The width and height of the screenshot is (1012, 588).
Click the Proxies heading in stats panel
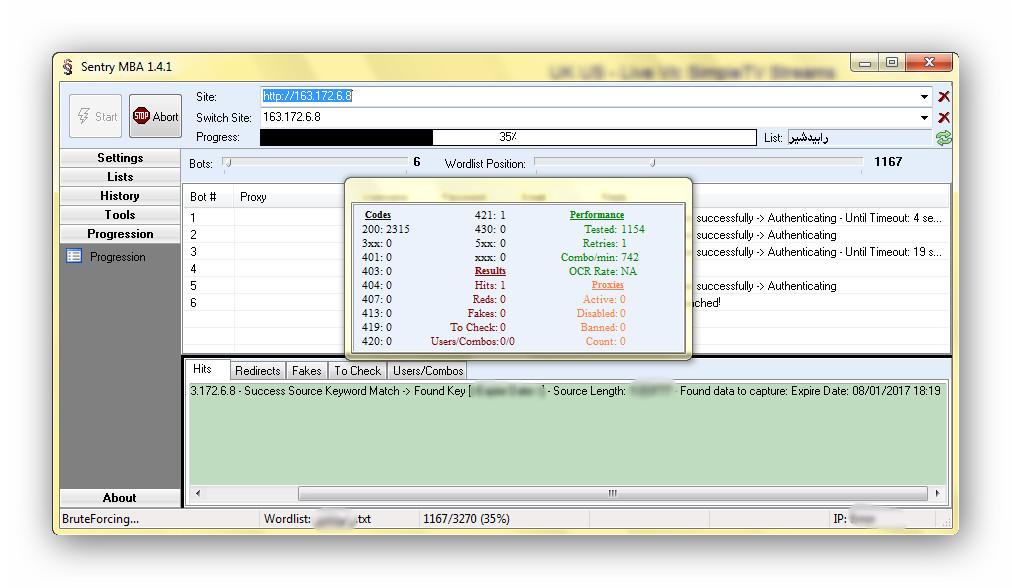point(607,285)
